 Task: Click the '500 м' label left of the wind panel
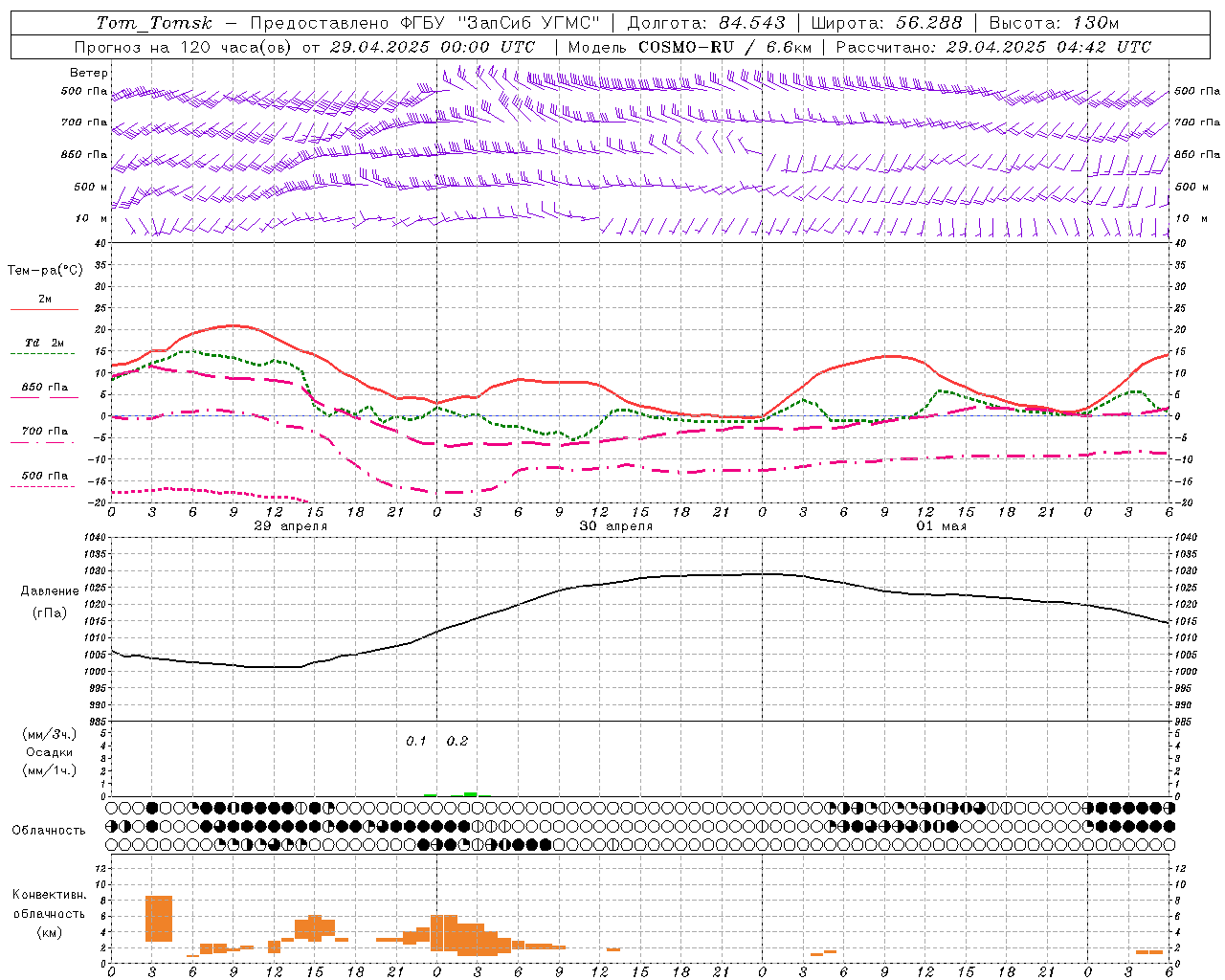pyautogui.click(x=91, y=187)
